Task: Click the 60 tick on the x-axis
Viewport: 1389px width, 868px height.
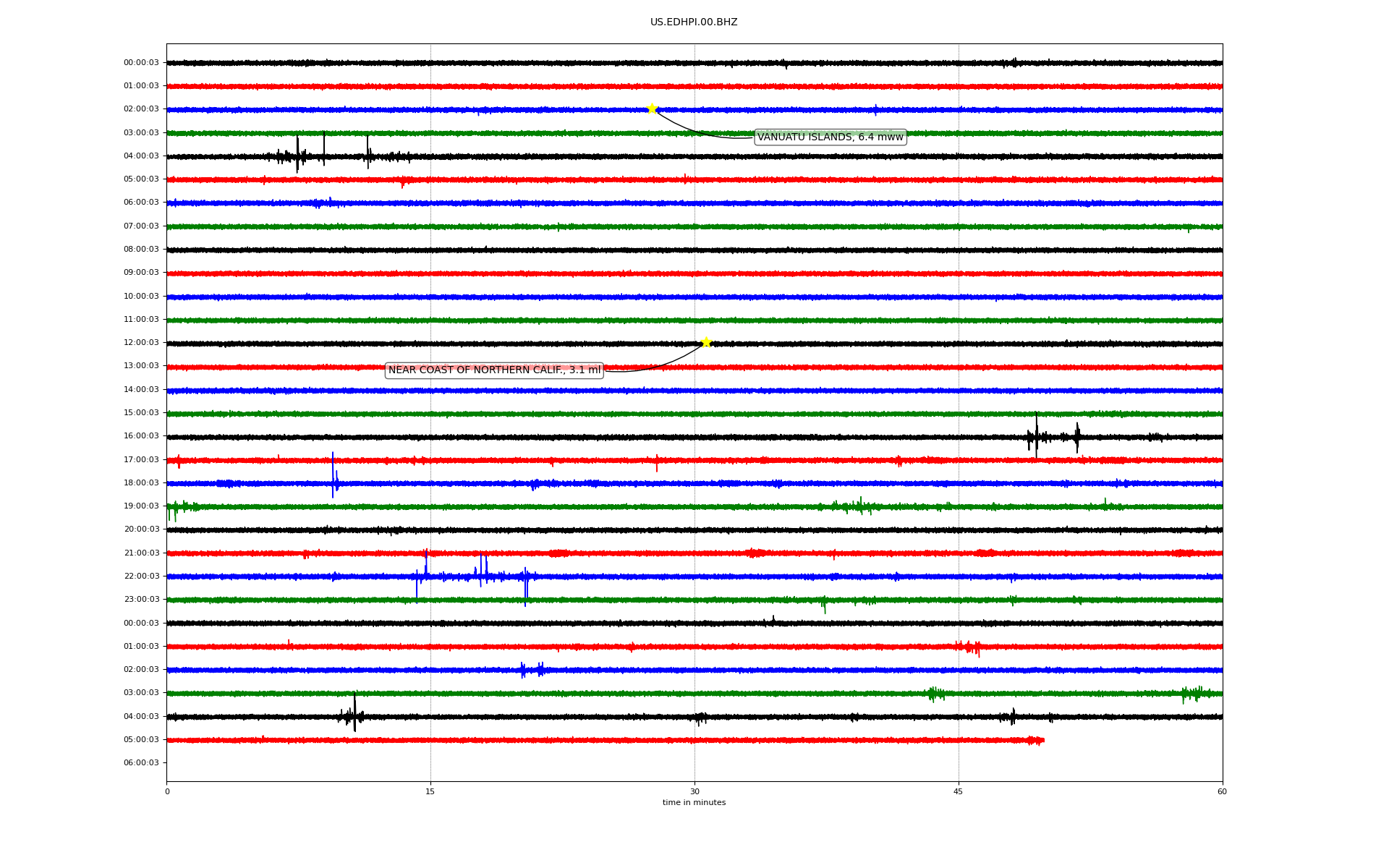Action: click(1222, 791)
